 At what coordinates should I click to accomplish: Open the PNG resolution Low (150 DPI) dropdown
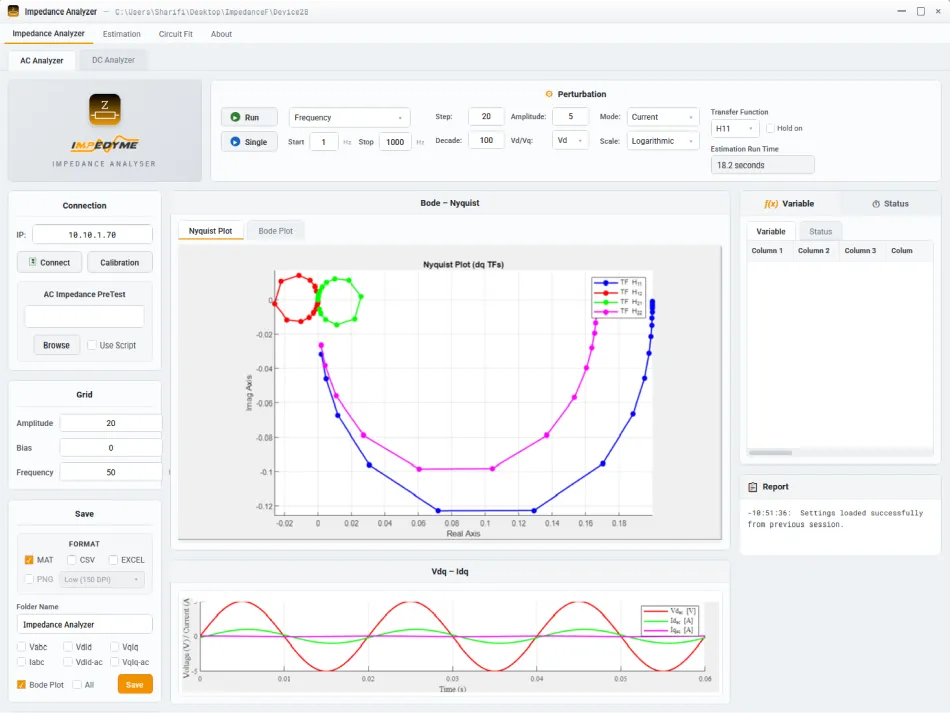click(x=102, y=580)
